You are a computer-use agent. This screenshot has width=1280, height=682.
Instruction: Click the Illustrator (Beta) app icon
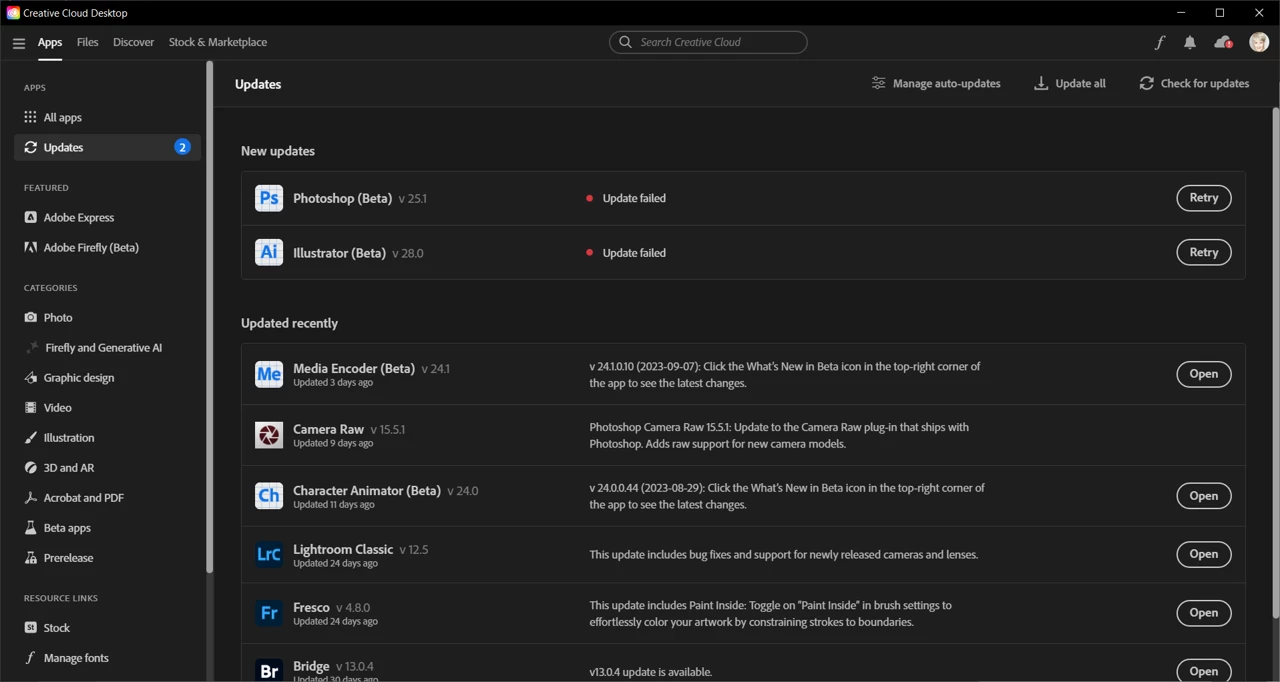tap(269, 252)
